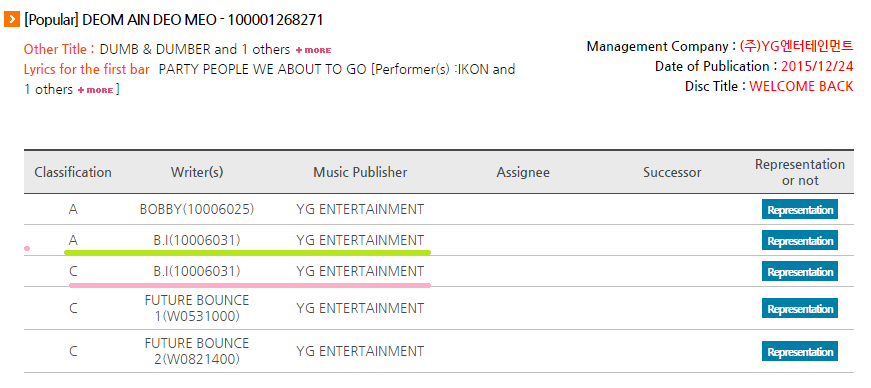This screenshot has width=871, height=388.
Task: Click the Representation button in B.I's C row
Action: point(799,272)
